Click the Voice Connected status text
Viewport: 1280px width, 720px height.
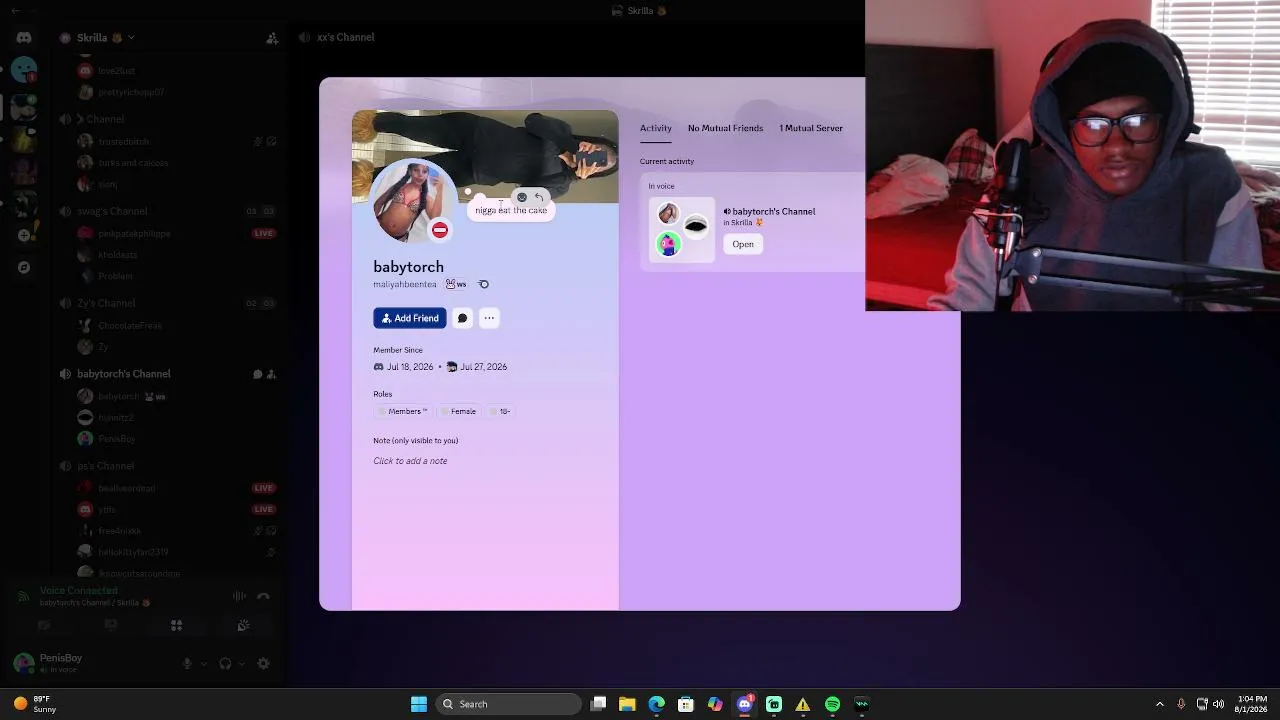tap(79, 591)
